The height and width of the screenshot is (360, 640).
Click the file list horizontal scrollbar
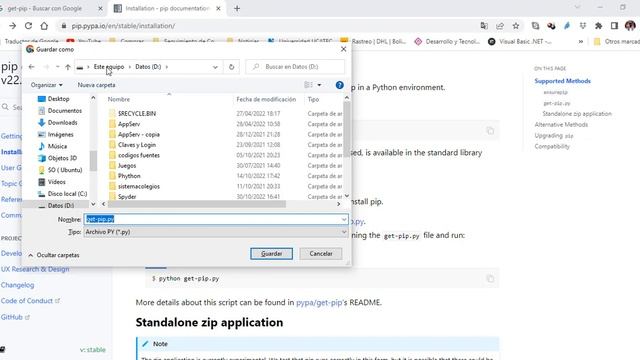(197, 204)
